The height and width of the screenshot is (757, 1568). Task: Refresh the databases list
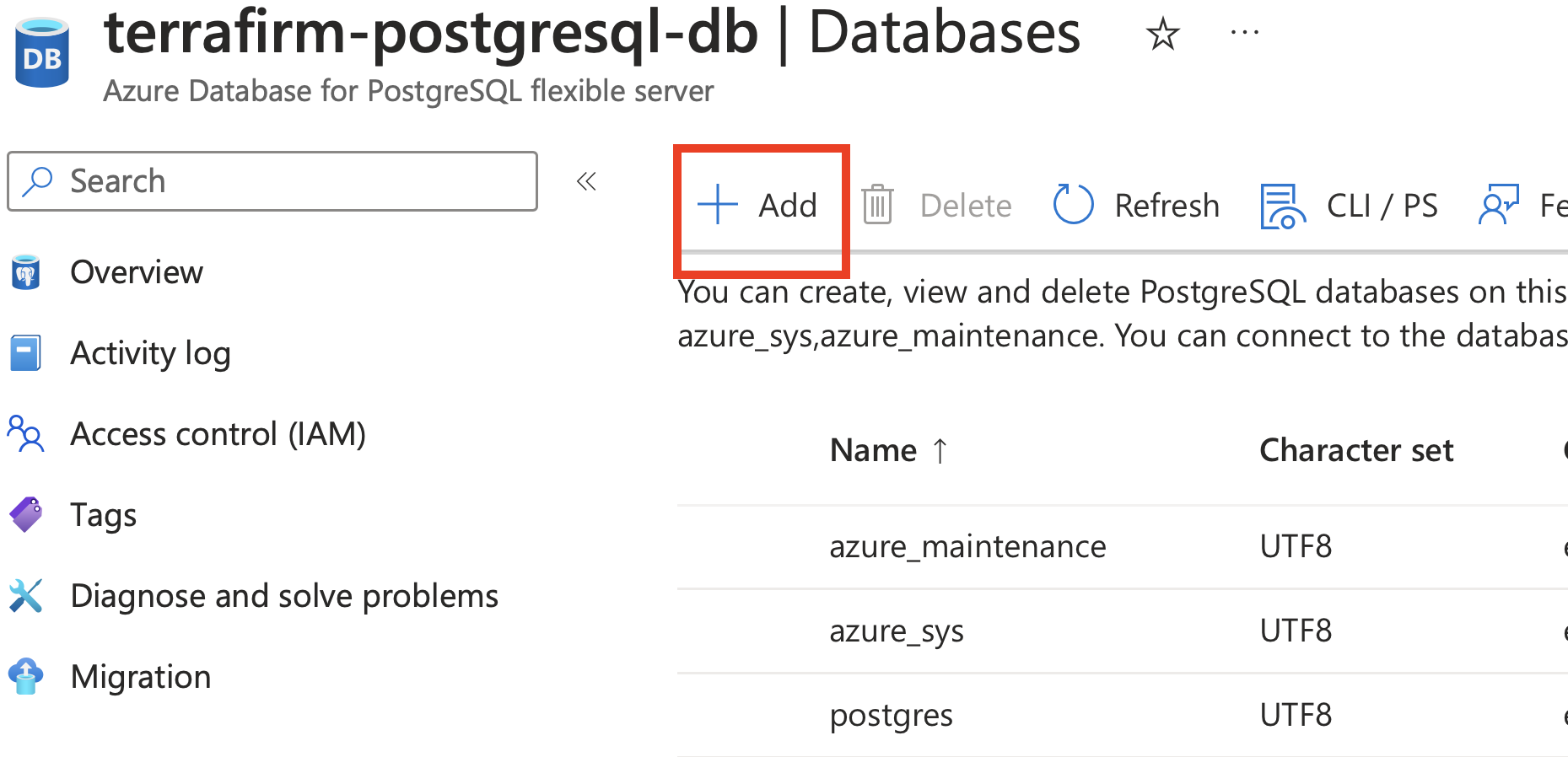[1137, 206]
